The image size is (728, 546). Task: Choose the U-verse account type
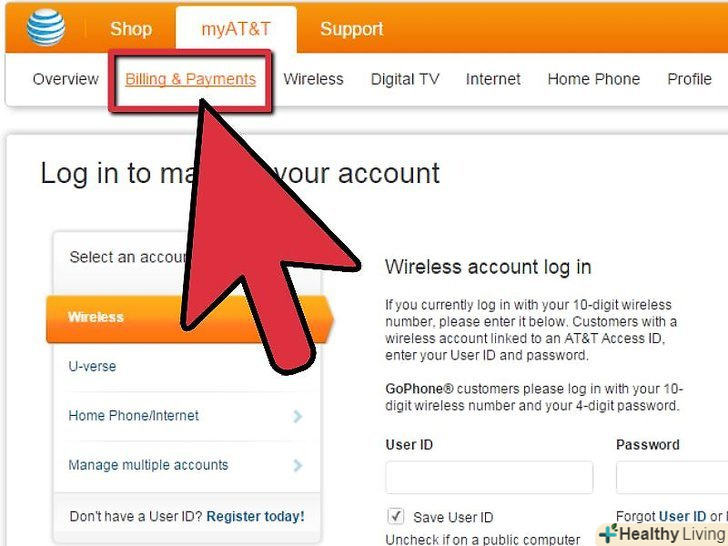92,366
